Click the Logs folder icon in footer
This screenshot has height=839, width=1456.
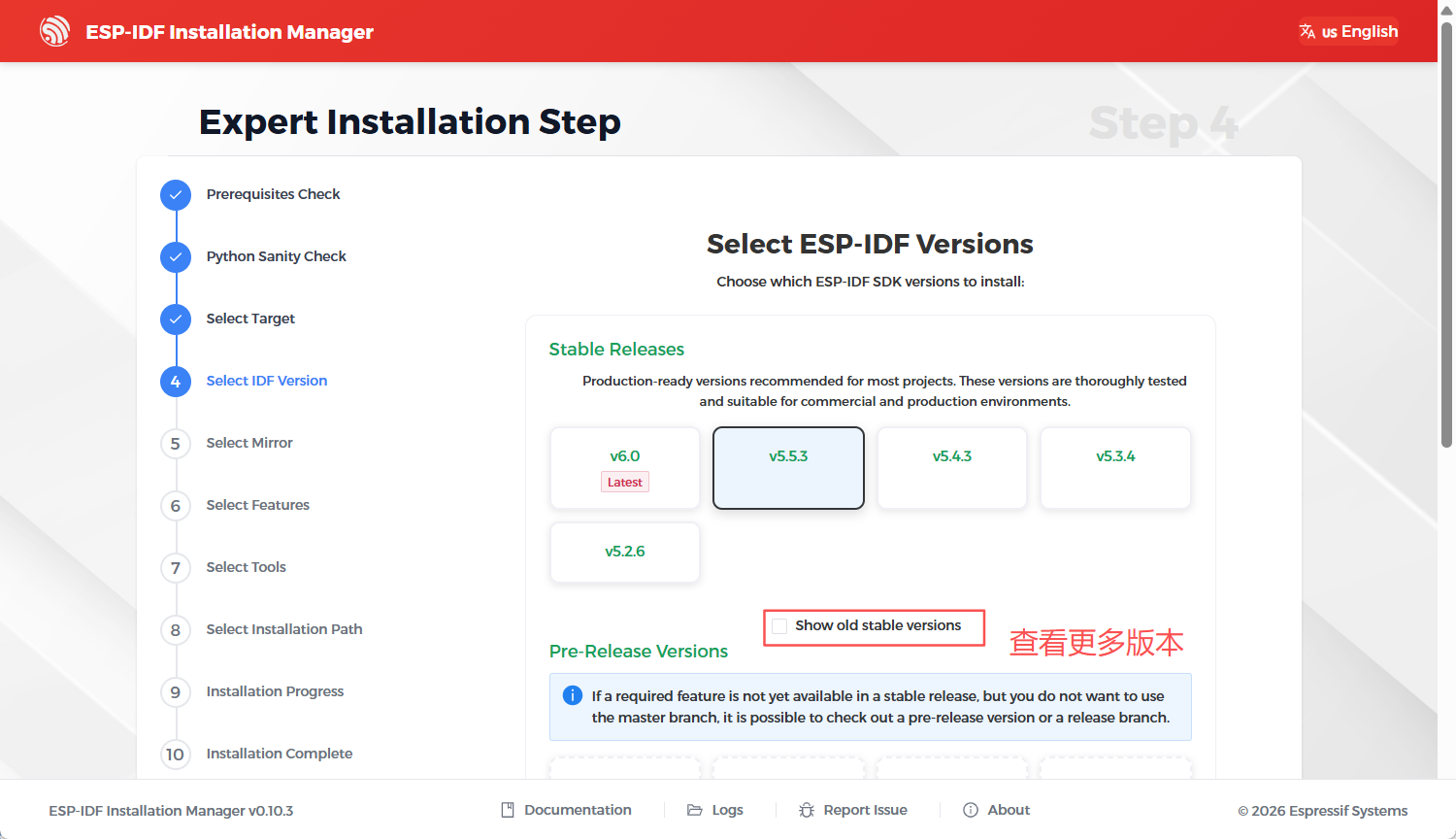click(695, 810)
